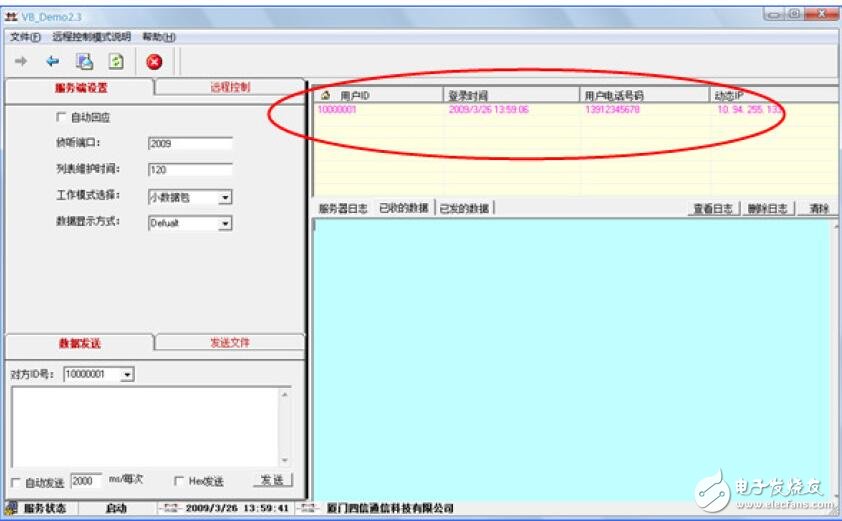The image size is (842, 521).
Task: Click the 发送 button
Action: [273, 480]
